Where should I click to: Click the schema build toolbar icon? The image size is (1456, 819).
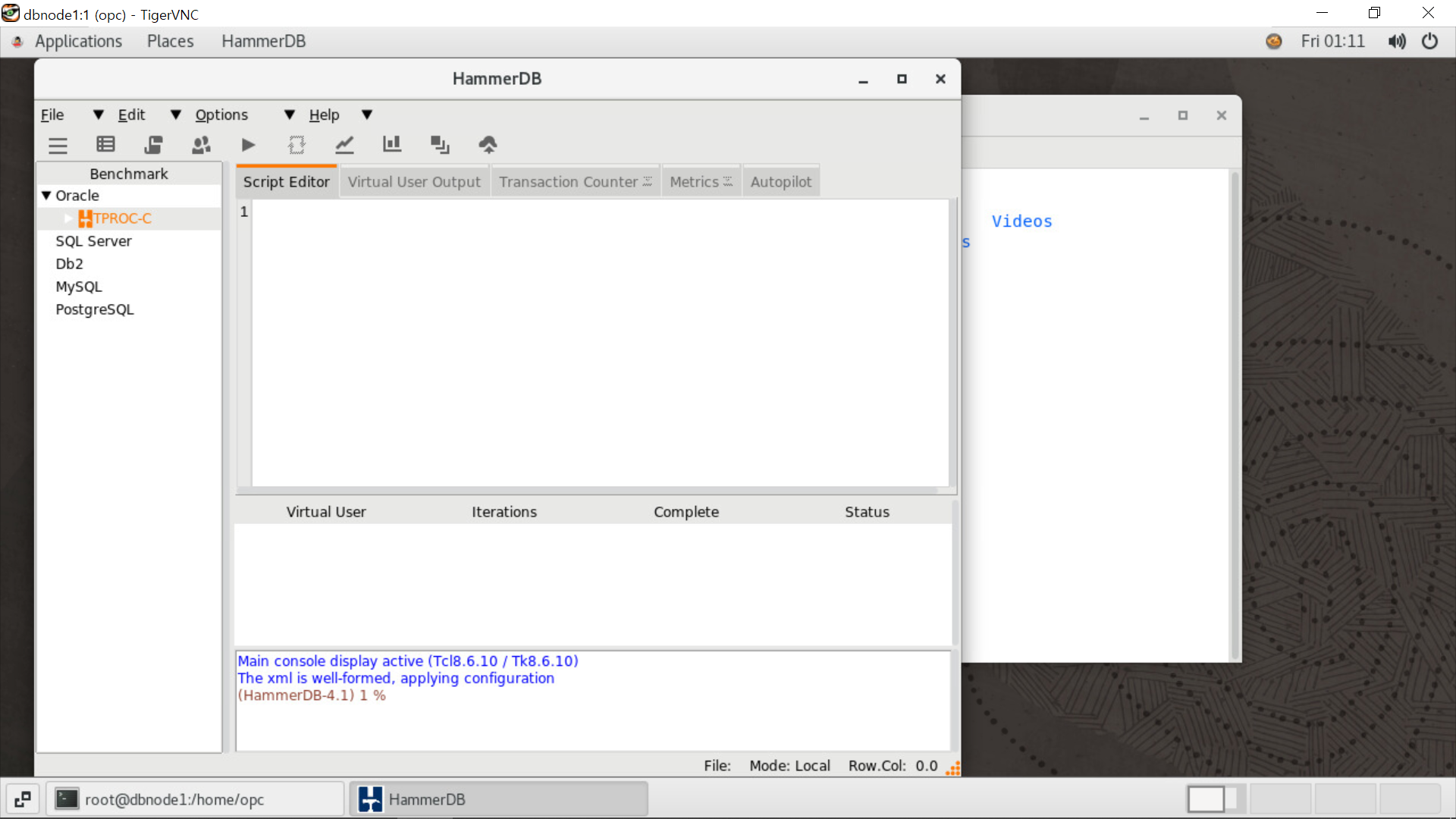153,144
